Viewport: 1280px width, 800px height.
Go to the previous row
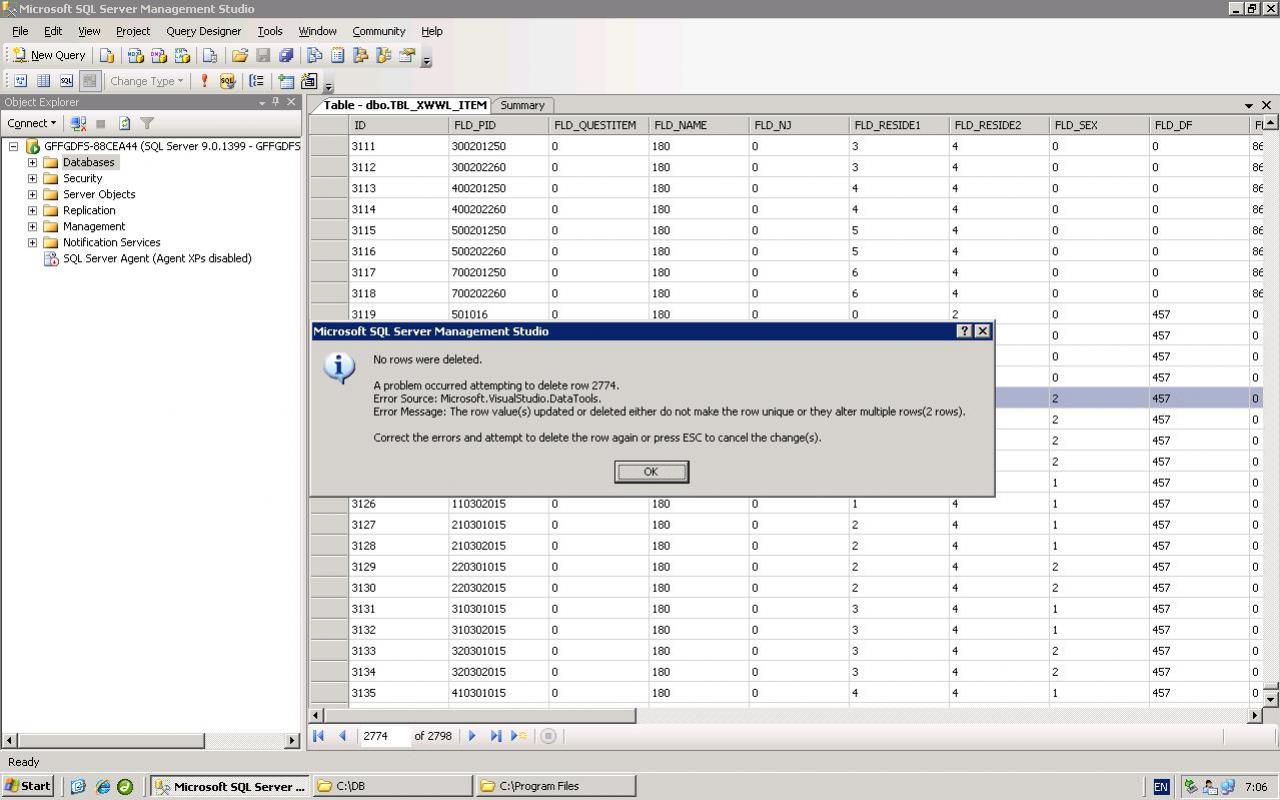click(x=342, y=736)
